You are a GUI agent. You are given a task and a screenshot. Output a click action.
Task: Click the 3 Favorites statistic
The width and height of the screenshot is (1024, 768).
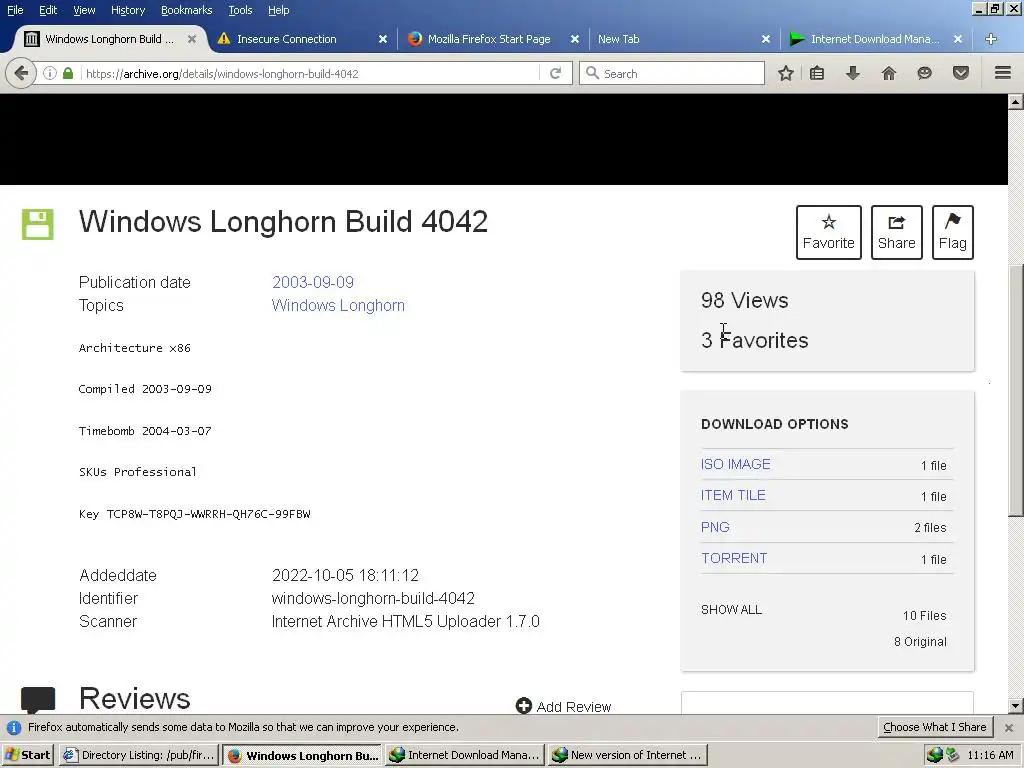tap(755, 340)
